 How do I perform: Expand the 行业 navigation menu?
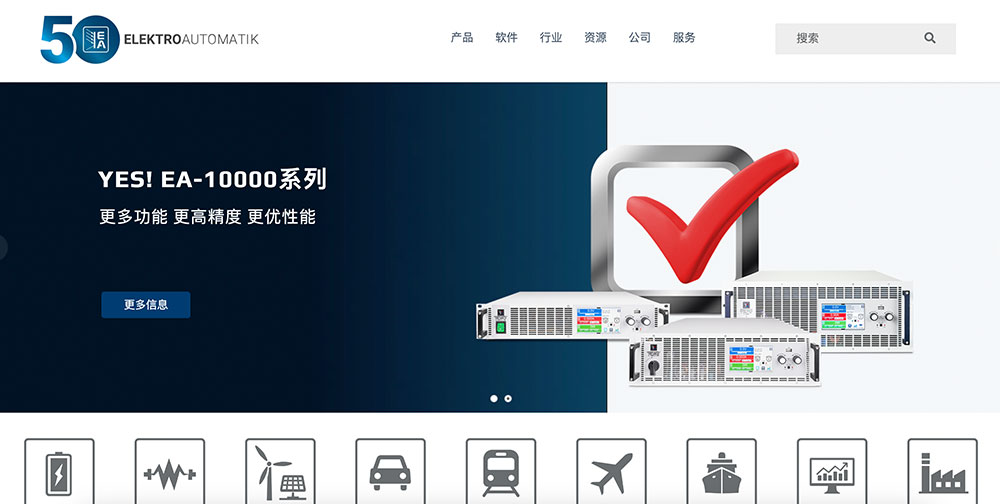coord(551,38)
